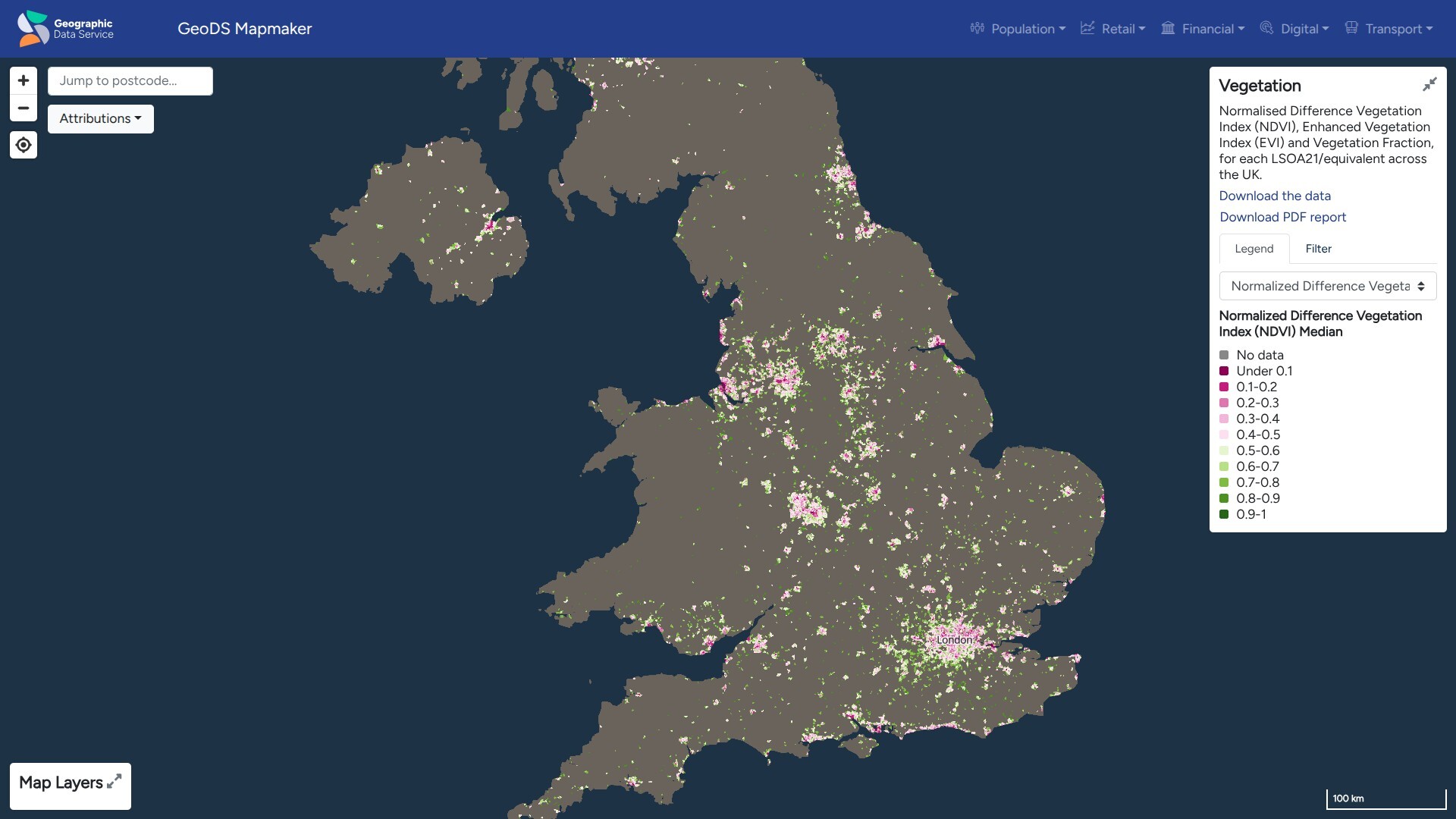Click the Financial bank building icon
Image resolution: width=1456 pixels, height=819 pixels.
tap(1168, 28)
